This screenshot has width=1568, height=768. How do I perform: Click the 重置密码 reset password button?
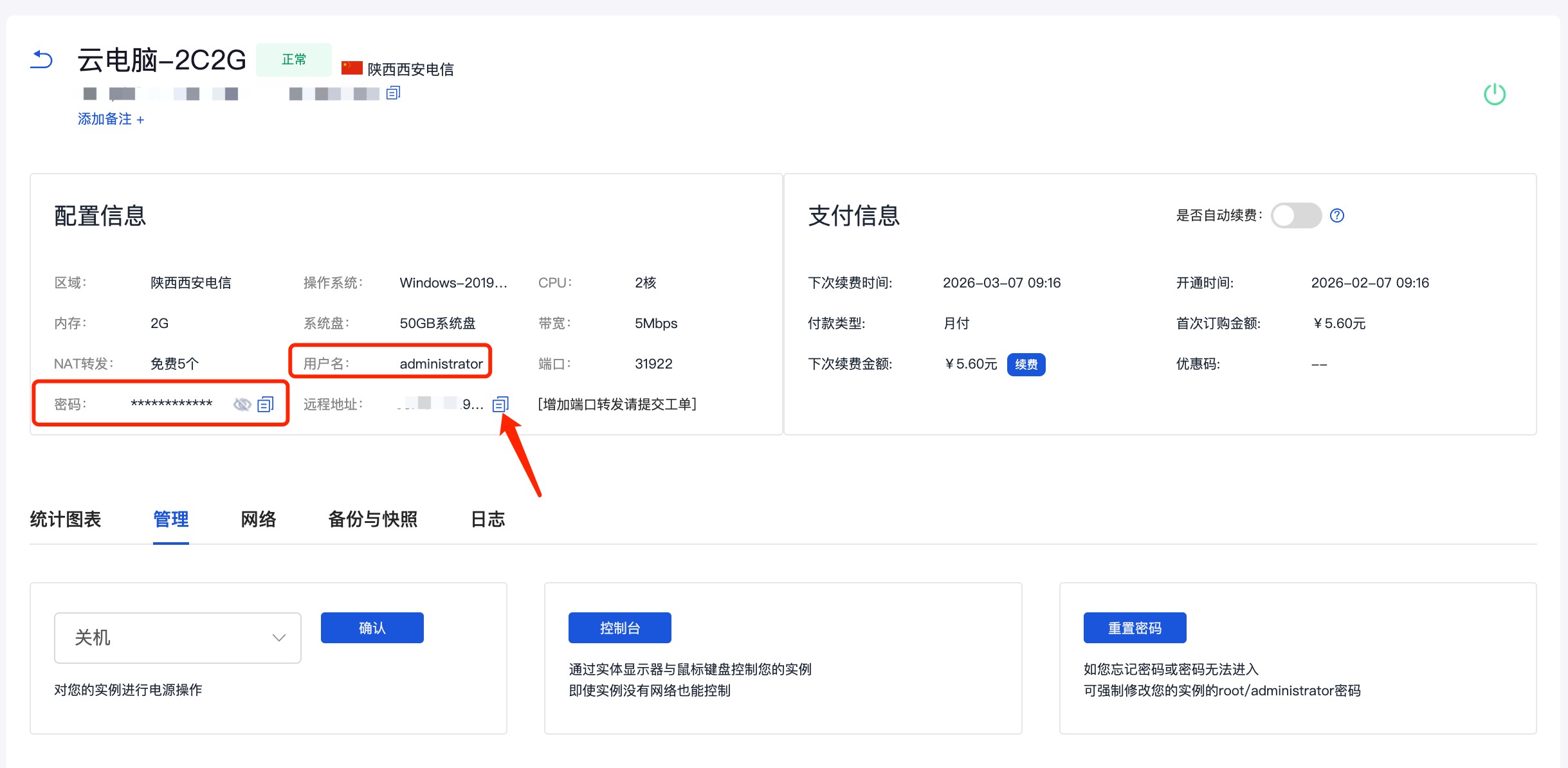(1135, 628)
